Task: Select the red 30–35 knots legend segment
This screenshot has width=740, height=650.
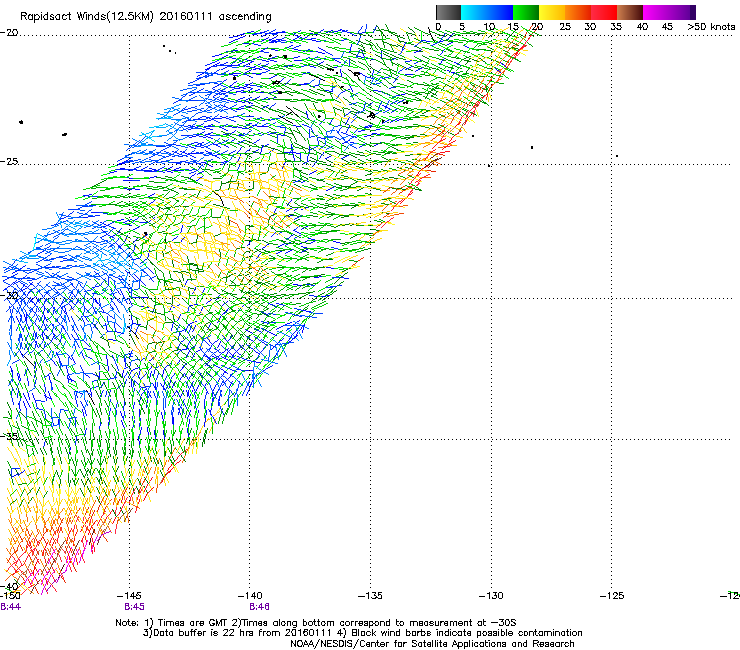Action: point(604,12)
